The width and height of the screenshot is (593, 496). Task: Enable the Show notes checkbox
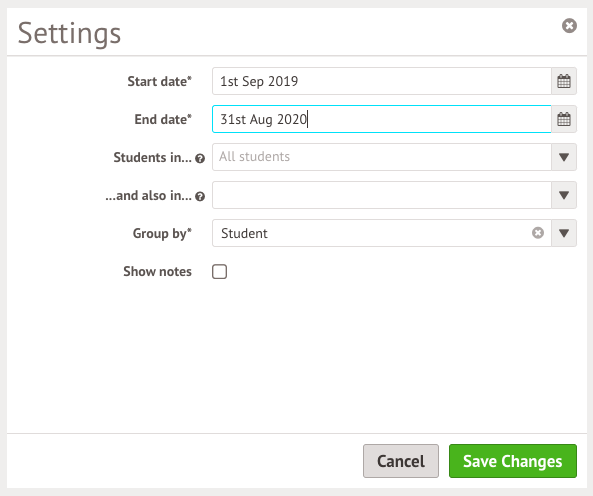tap(219, 271)
